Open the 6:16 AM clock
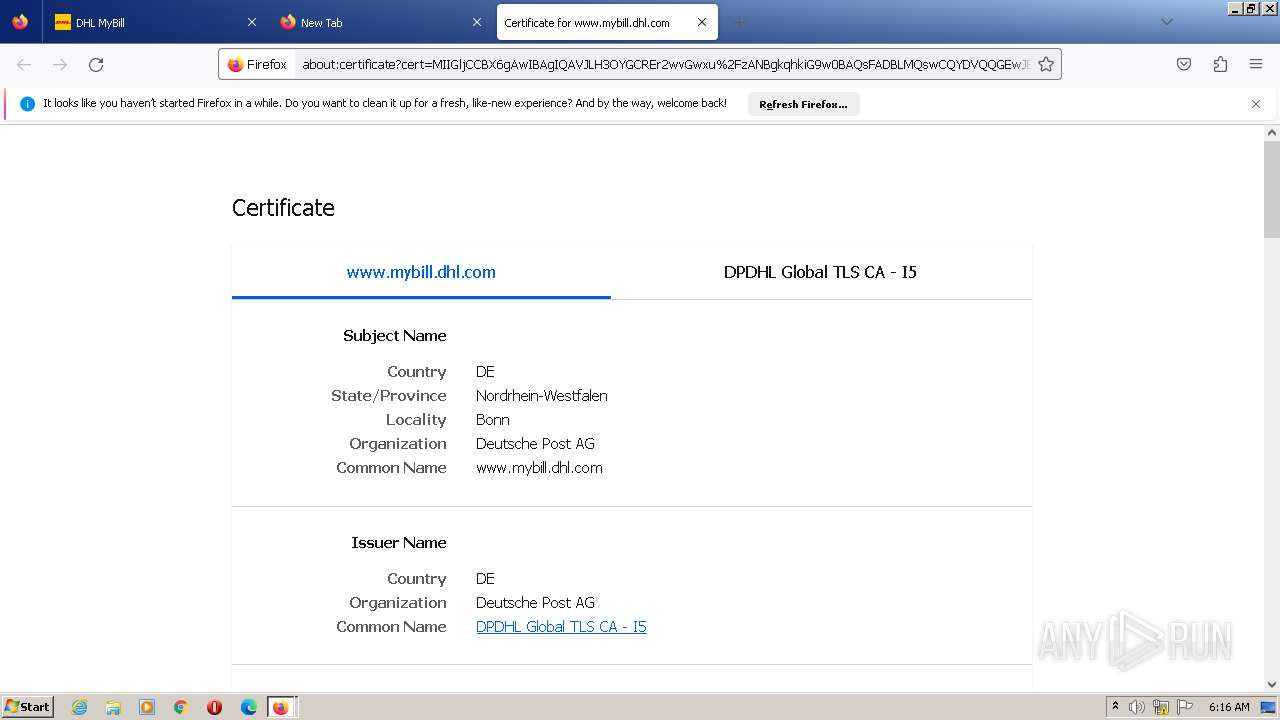Viewport: 1280px width, 720px height. pyautogui.click(x=1229, y=707)
